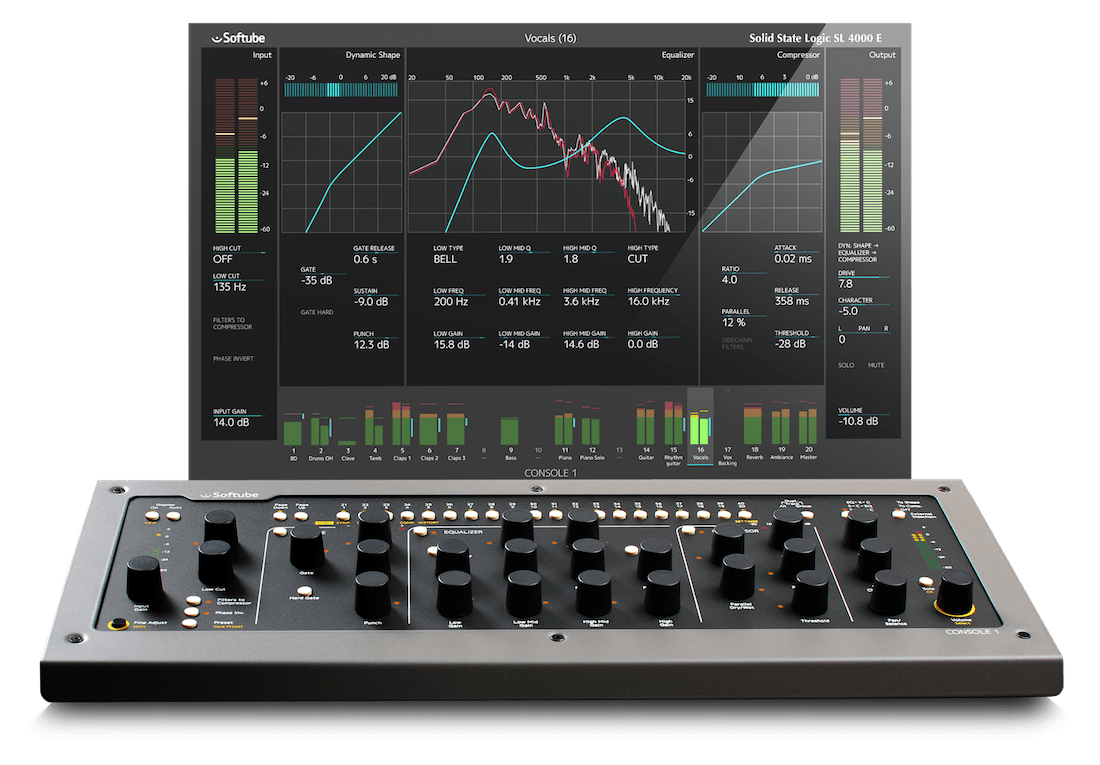Select channel 20 Master
Screen dimensions: 1100x765
click(x=809, y=432)
